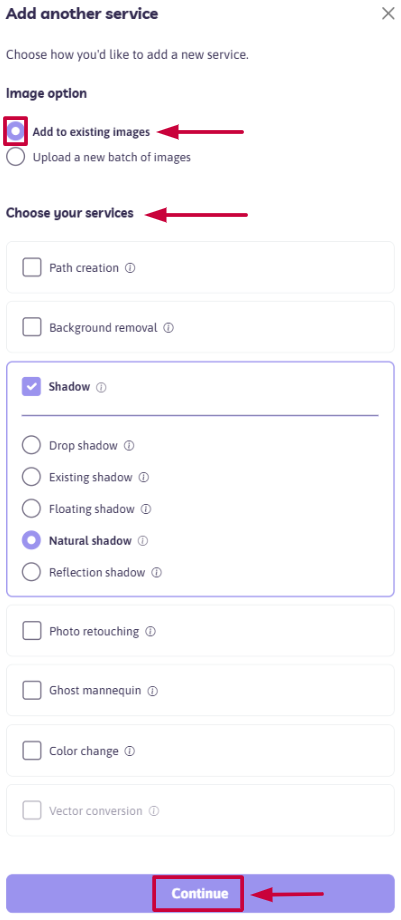Uncheck the Shadow service checkbox
Viewport: 401px width, 920px height.
coord(32,387)
